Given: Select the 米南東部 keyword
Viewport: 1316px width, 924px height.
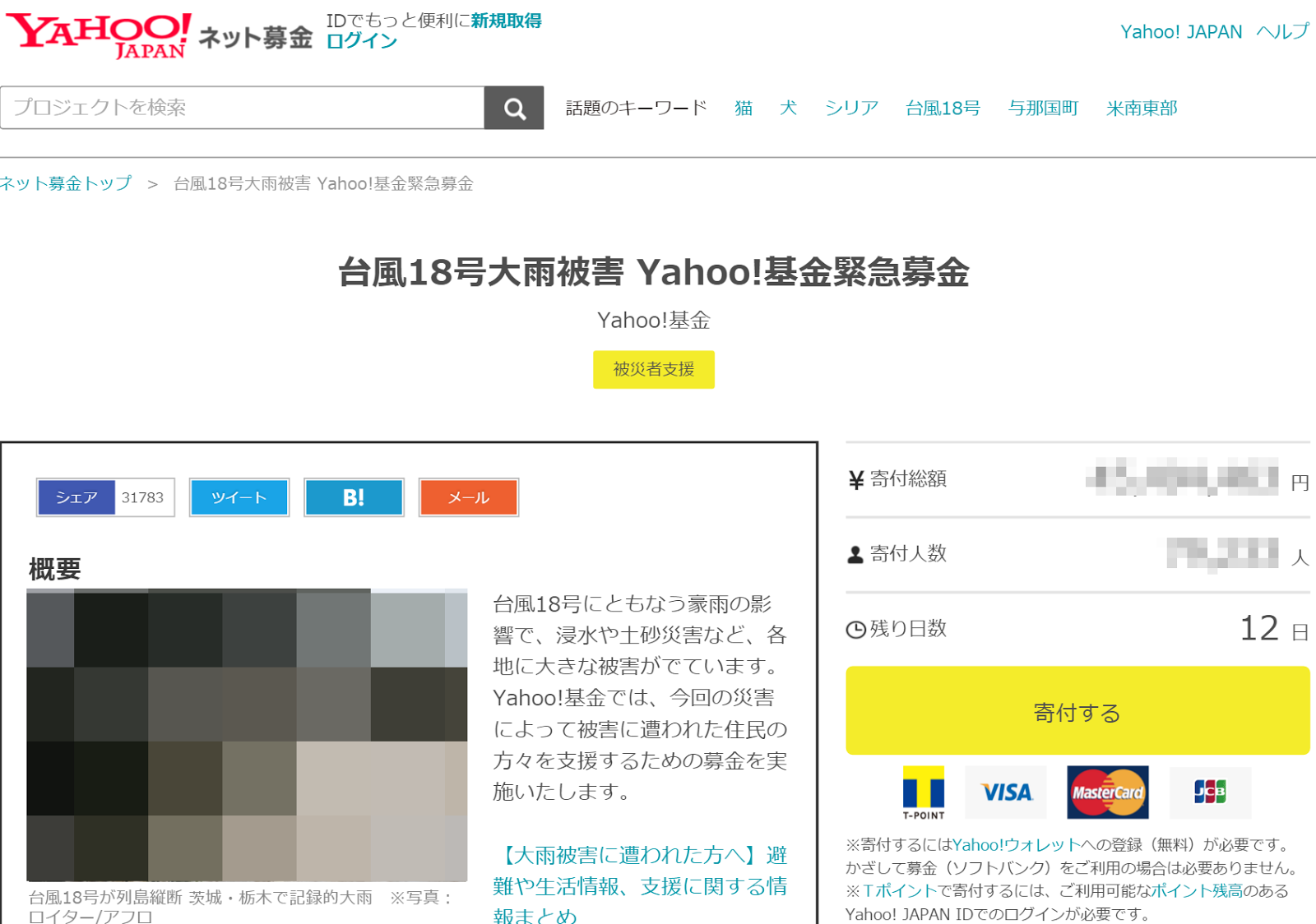Looking at the screenshot, I should 1142,108.
